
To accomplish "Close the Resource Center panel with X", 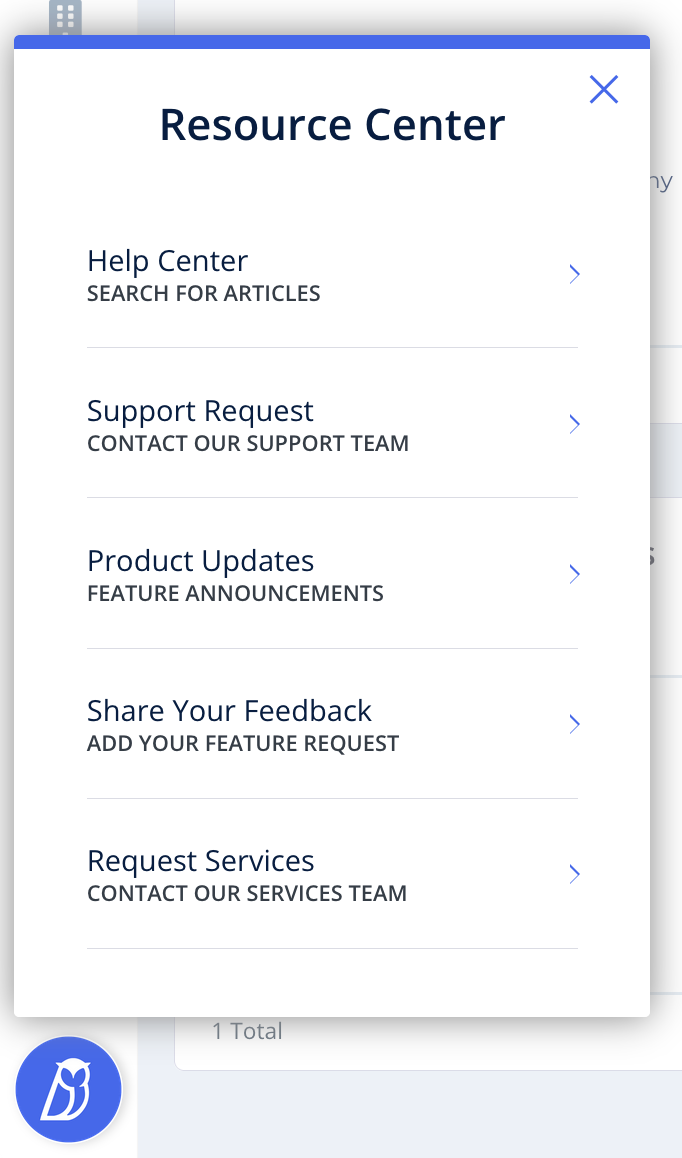I will (604, 90).
